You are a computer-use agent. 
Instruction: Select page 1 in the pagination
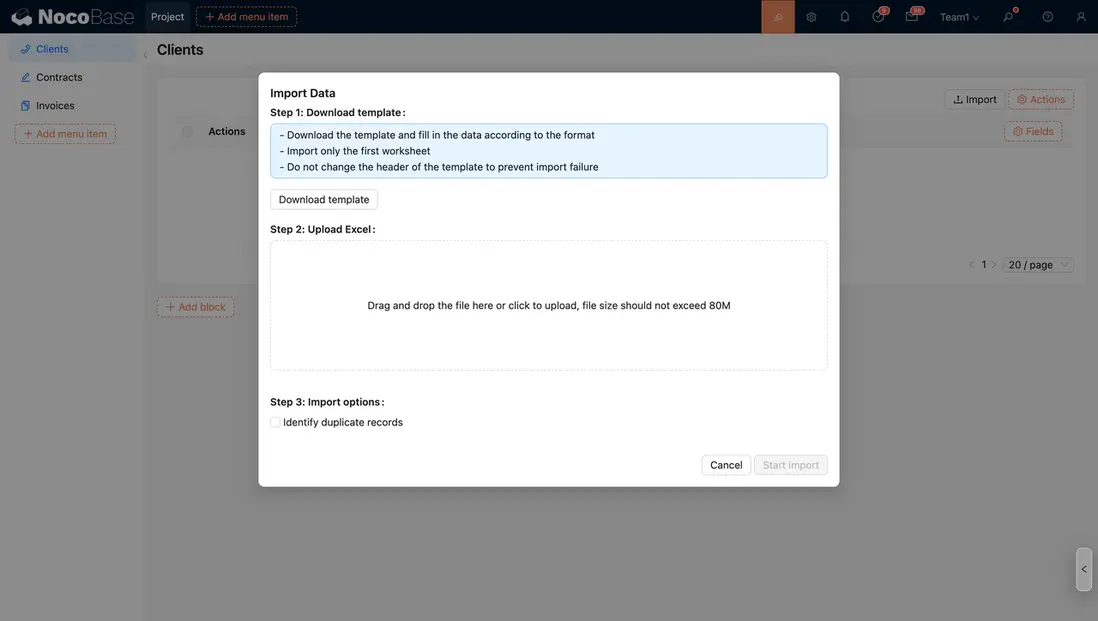pos(983,265)
